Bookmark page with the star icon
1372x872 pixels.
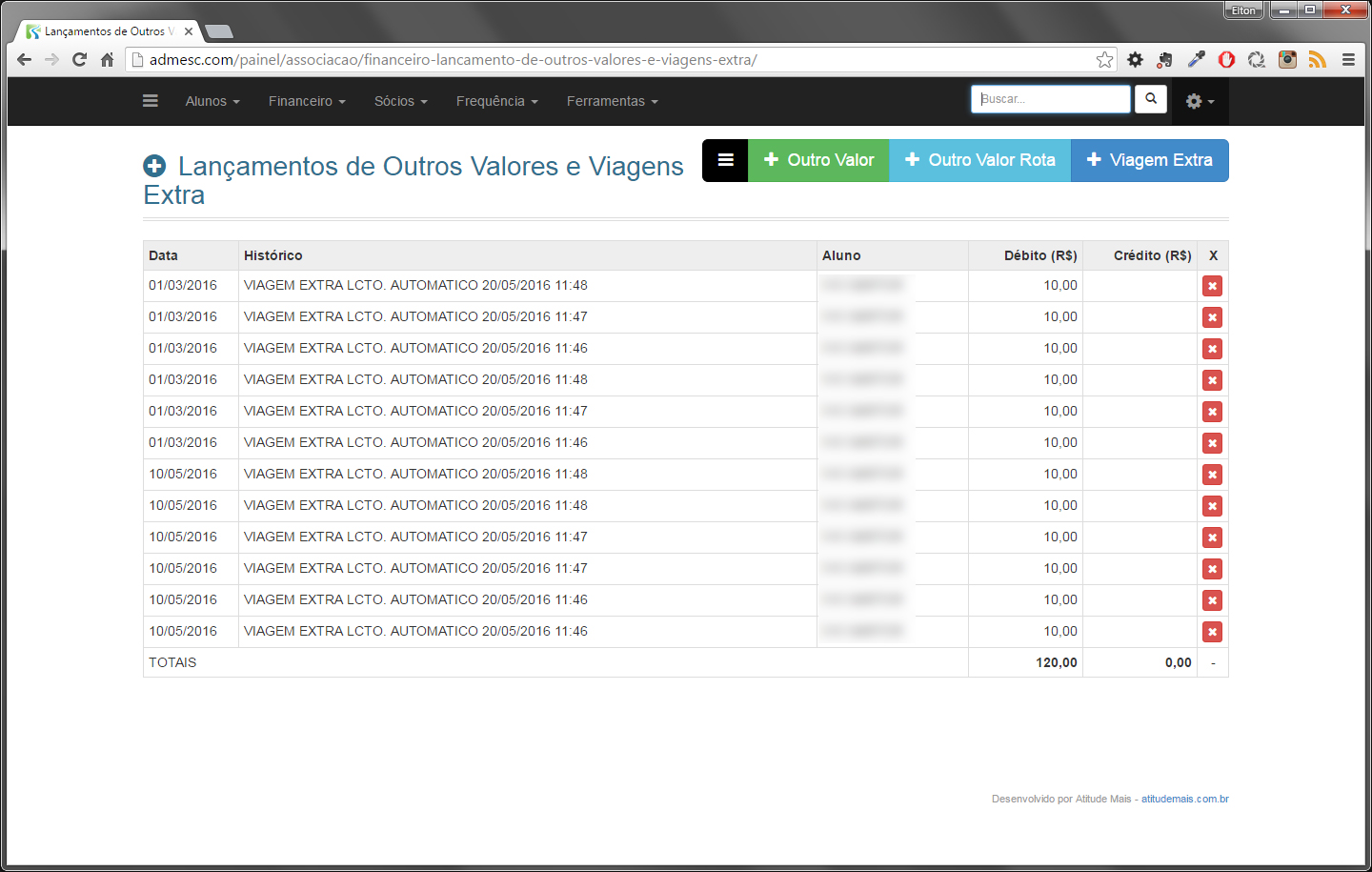(1104, 60)
